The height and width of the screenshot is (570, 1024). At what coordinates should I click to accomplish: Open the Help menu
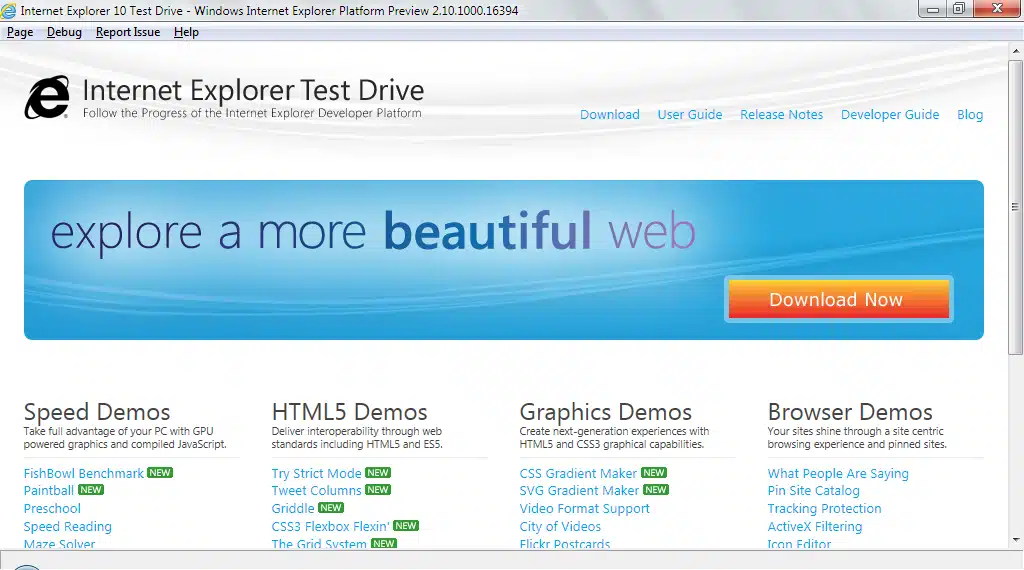click(x=186, y=32)
